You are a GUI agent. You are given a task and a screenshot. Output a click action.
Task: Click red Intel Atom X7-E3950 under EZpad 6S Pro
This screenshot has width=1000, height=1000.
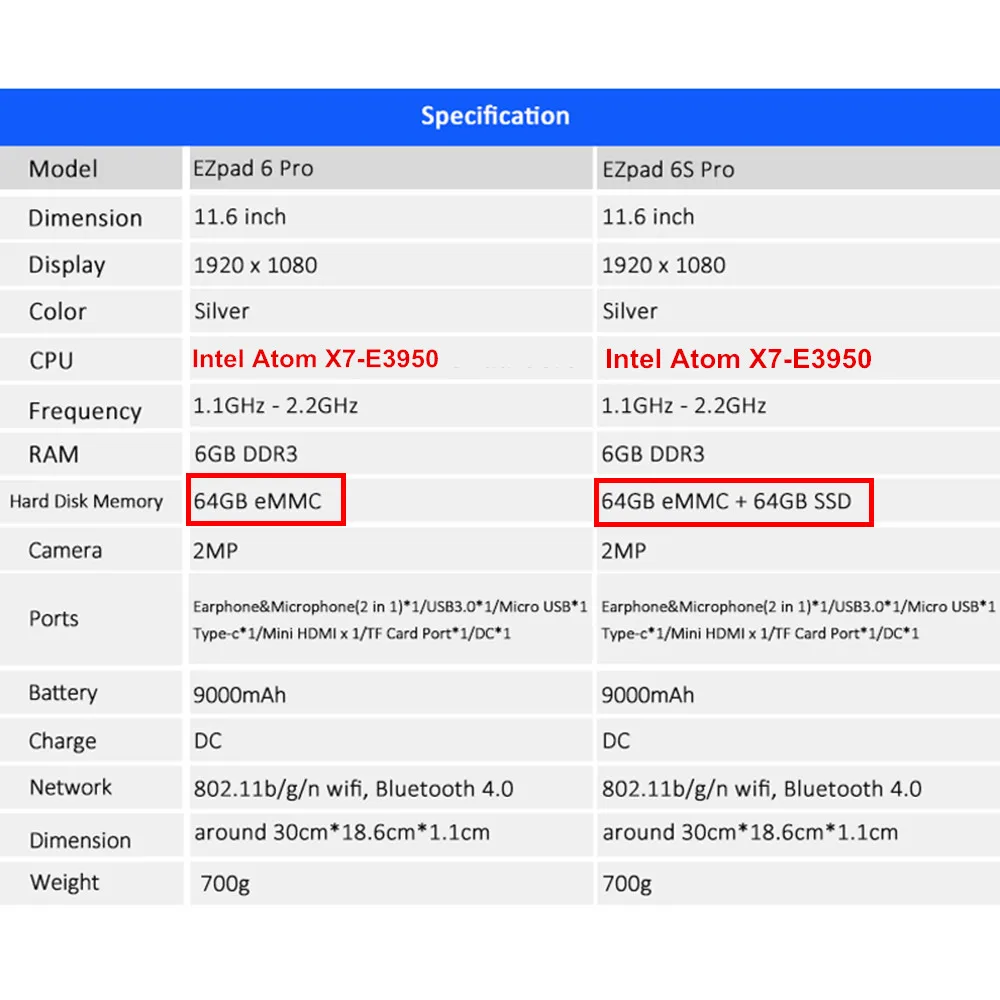click(738, 359)
